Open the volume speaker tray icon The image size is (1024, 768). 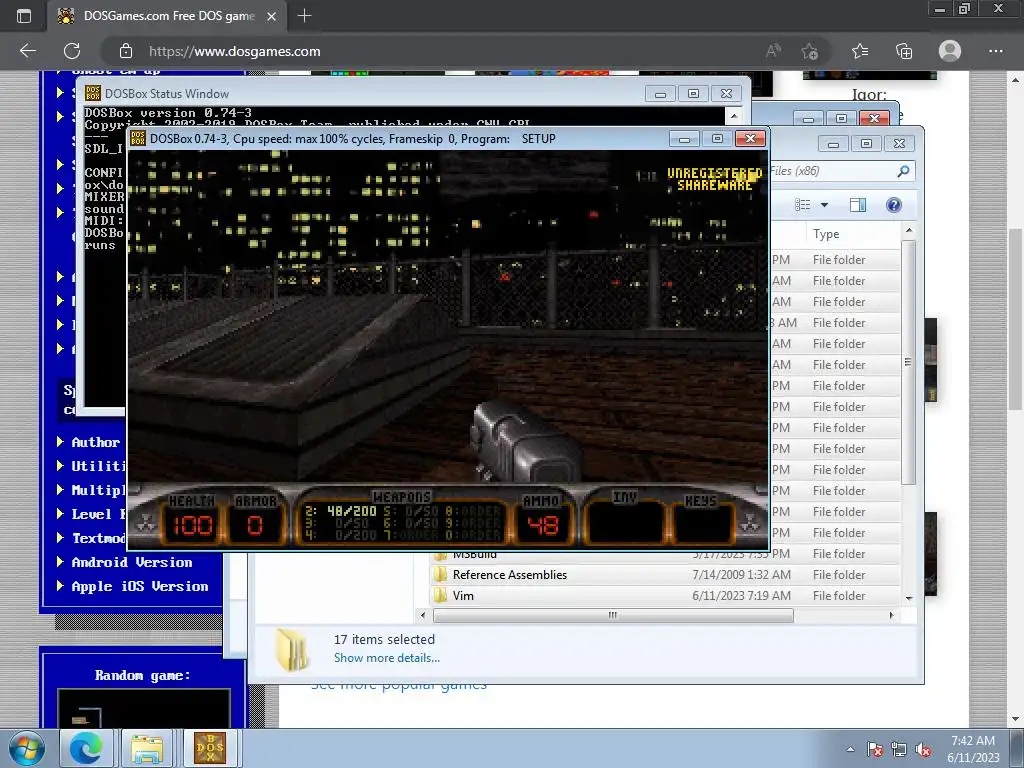923,749
